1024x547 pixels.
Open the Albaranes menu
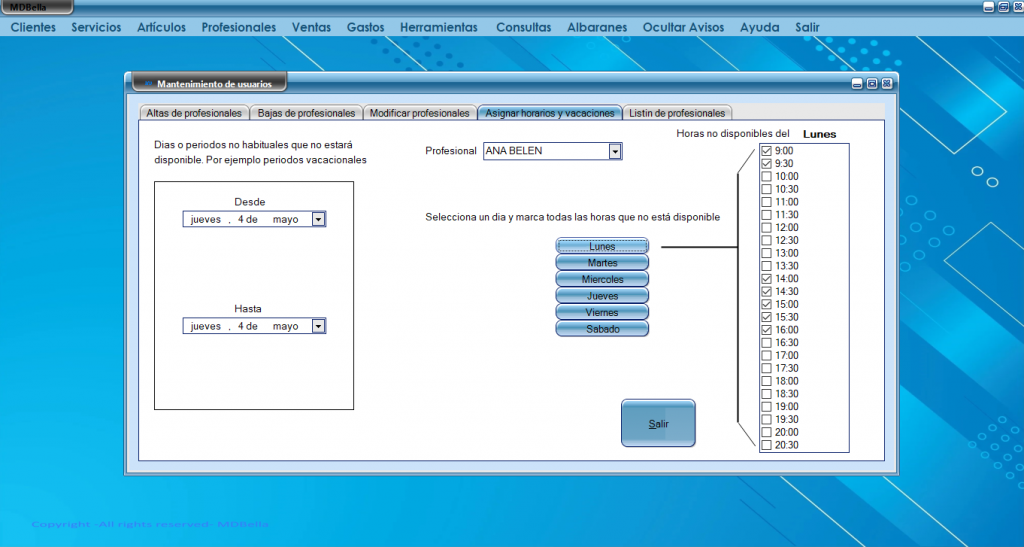click(597, 27)
